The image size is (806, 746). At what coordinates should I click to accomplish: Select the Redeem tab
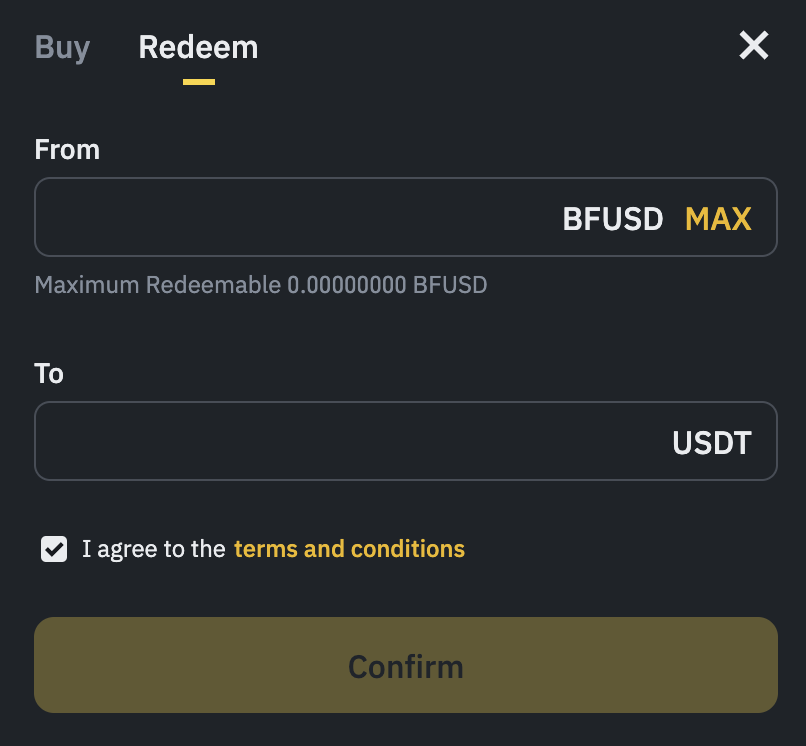click(197, 47)
